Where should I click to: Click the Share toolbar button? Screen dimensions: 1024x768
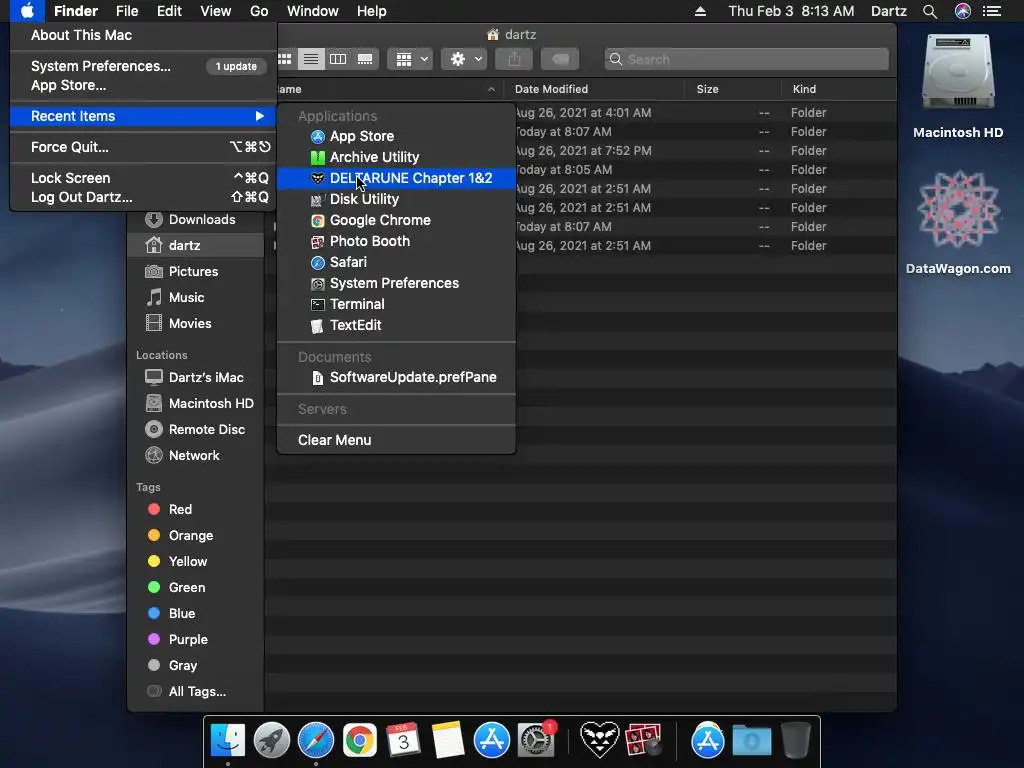[x=515, y=59]
